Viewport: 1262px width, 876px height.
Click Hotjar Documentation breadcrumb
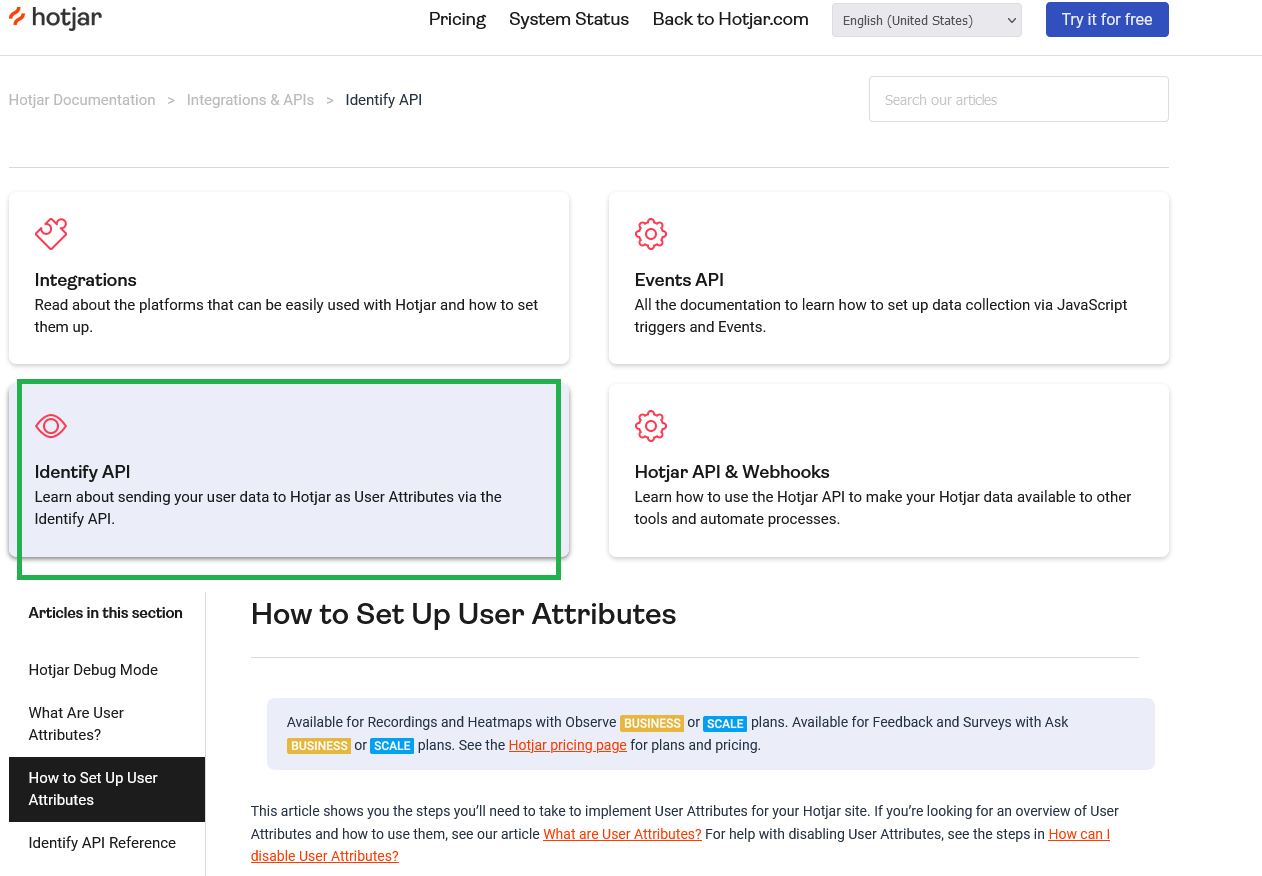tap(82, 100)
